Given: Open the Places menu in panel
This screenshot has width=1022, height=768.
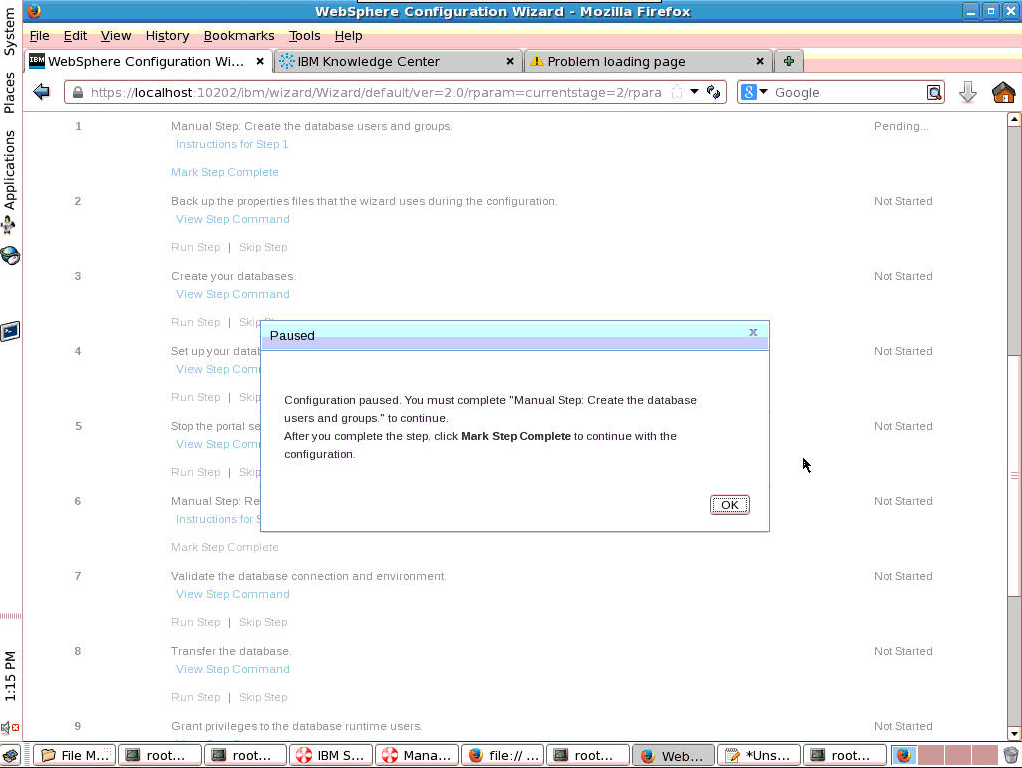Looking at the screenshot, I should coord(9,93).
